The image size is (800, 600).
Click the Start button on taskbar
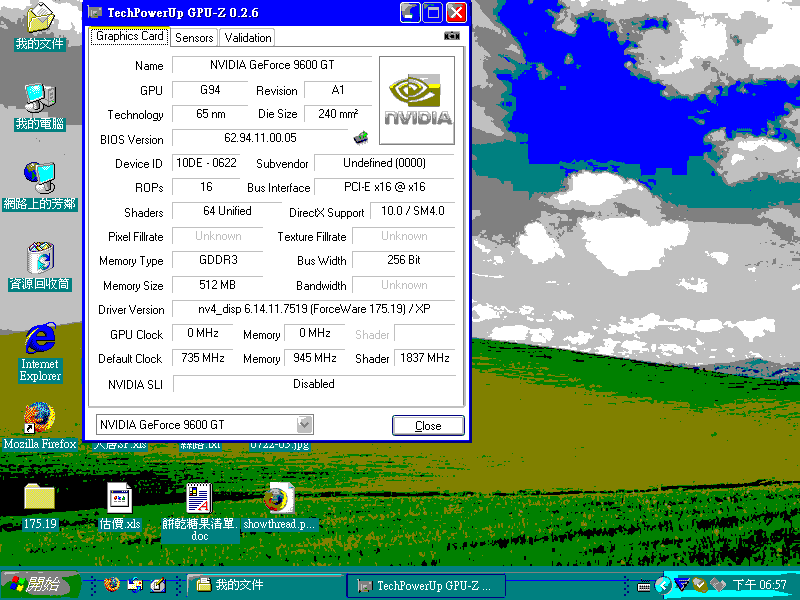(40, 585)
